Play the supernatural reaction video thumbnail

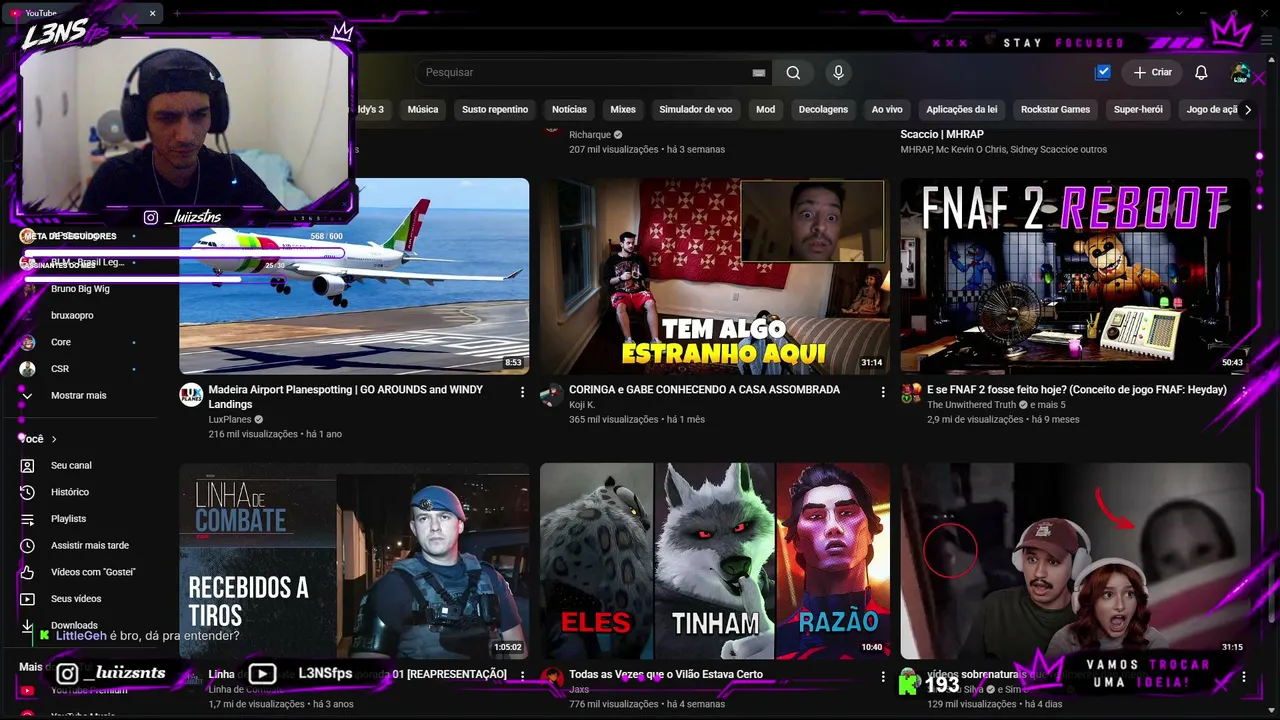coord(1075,560)
